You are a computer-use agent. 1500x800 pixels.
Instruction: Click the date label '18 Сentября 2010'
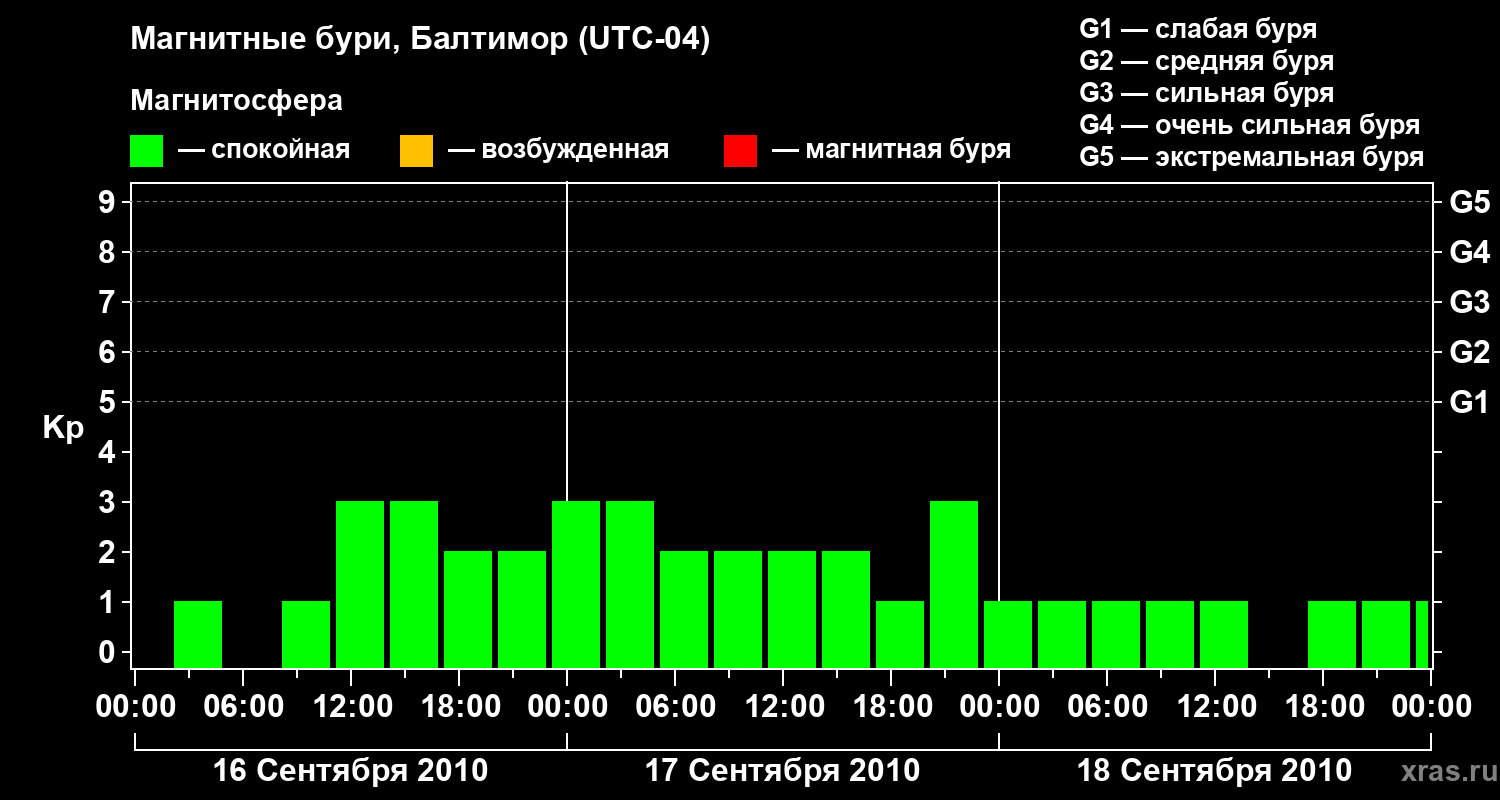click(x=1214, y=771)
